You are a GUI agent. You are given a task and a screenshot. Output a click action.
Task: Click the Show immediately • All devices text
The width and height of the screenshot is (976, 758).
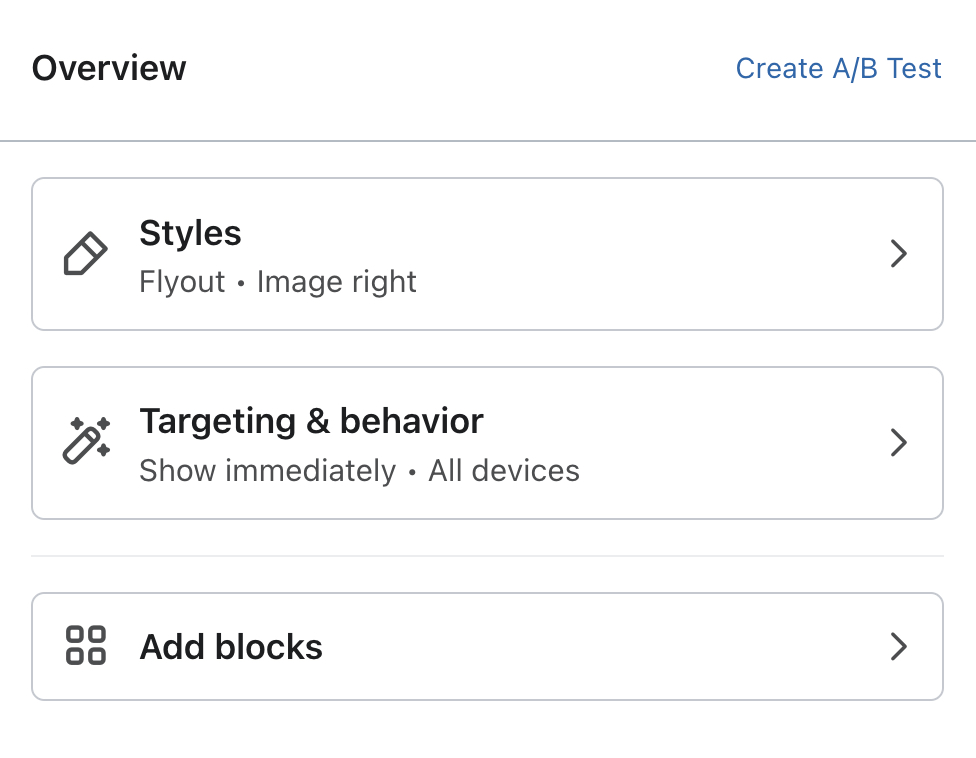tap(359, 470)
